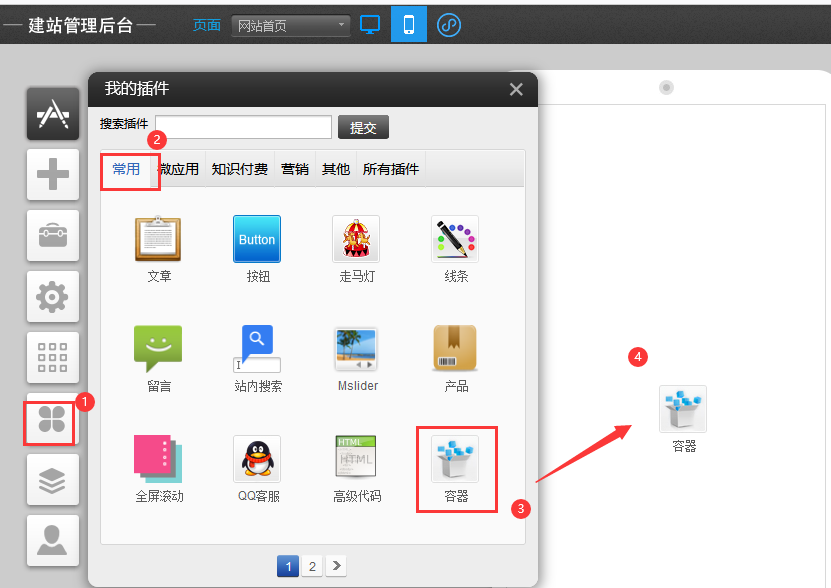
Task: Click the 提交 submit button
Action: coord(363,127)
